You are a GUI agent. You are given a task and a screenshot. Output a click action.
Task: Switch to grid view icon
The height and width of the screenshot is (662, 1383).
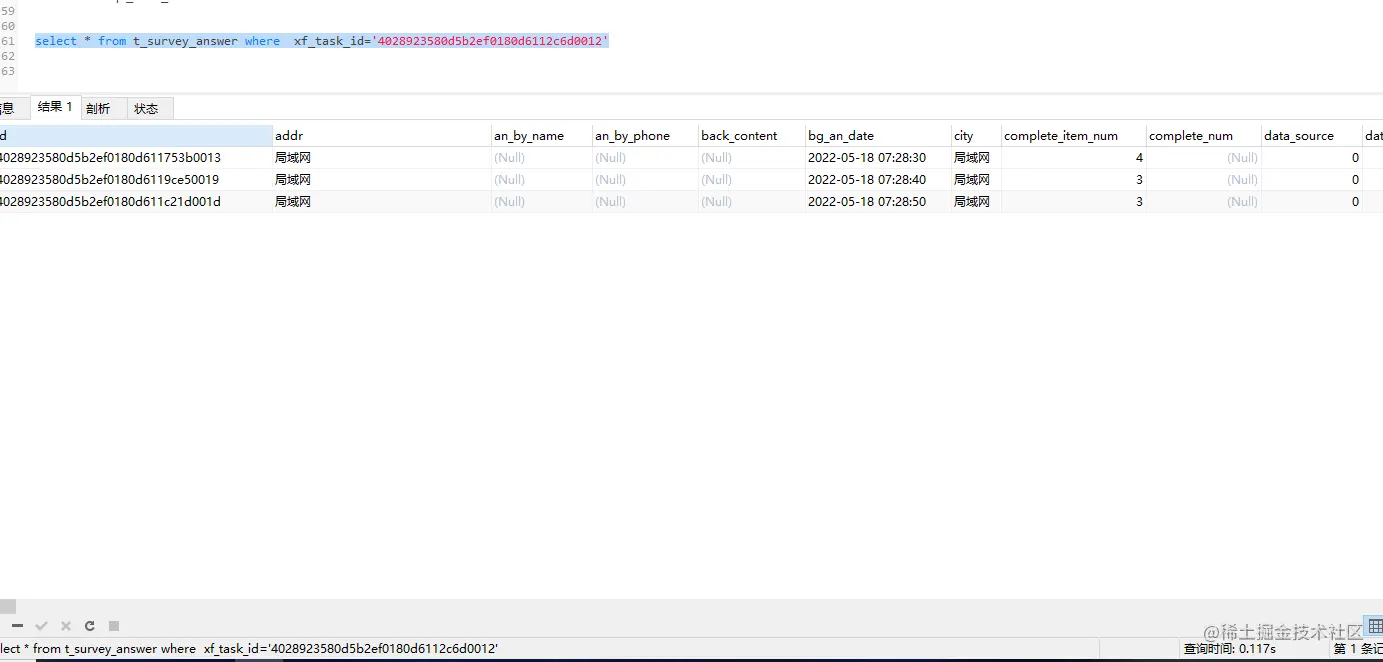[x=1375, y=626]
